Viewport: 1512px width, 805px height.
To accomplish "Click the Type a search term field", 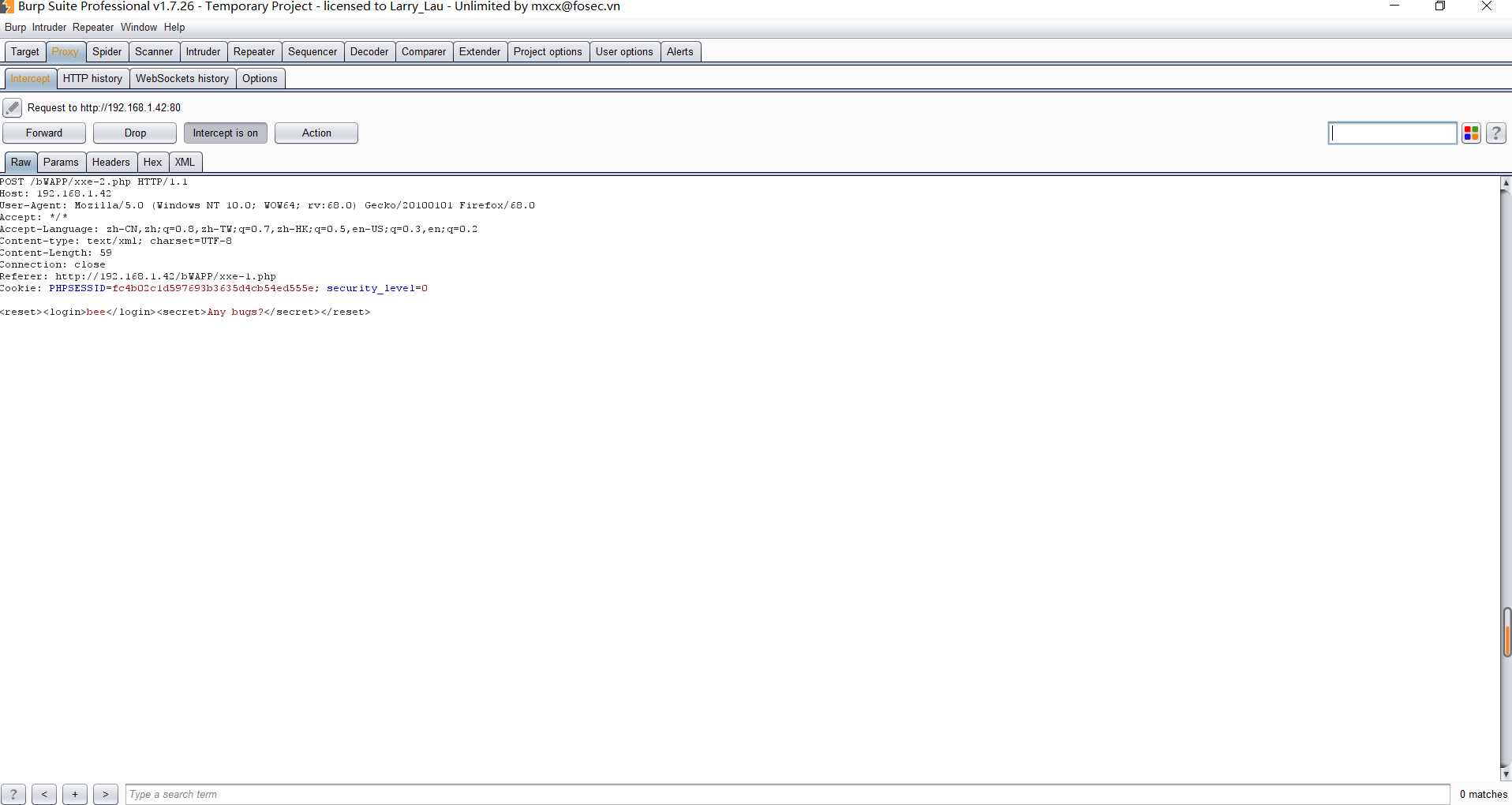I will coord(788,795).
